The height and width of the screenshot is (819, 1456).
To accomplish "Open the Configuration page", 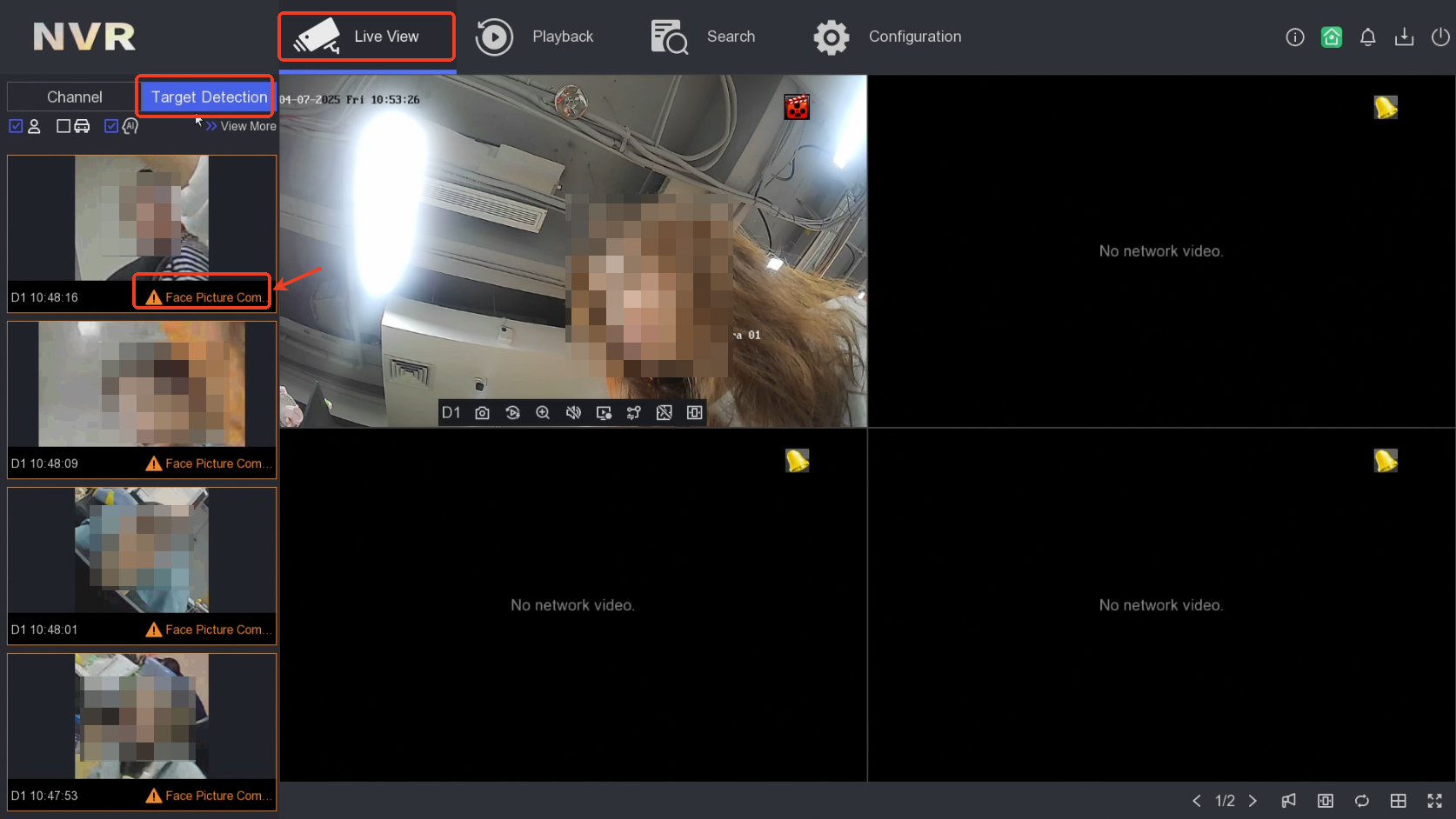I will pyautogui.click(x=887, y=37).
